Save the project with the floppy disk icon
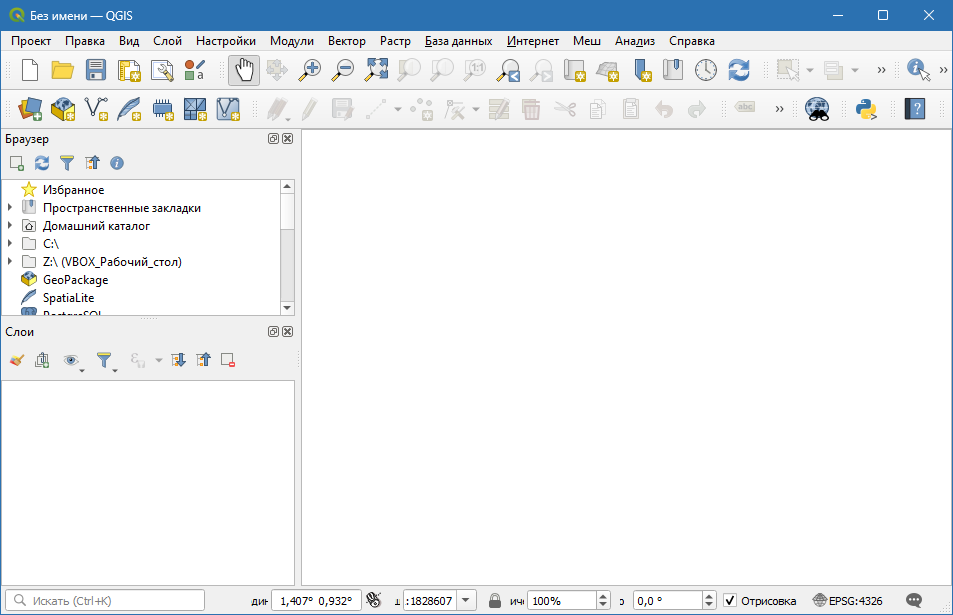Image resolution: width=953 pixels, height=615 pixels. pos(95,70)
